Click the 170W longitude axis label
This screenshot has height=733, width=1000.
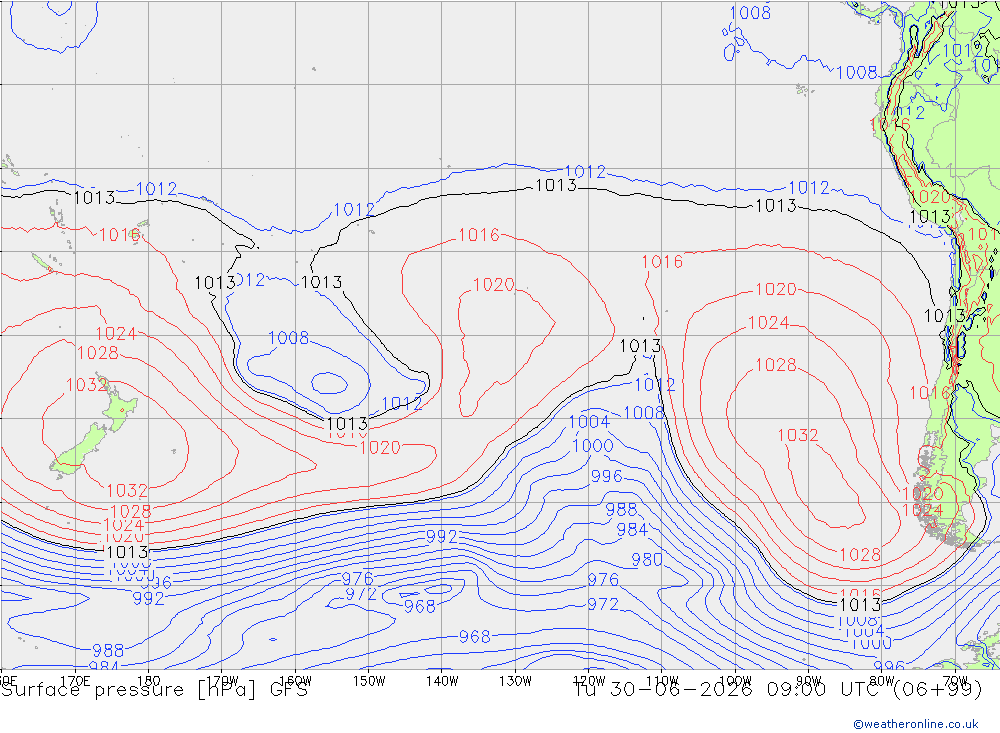(x=222, y=681)
